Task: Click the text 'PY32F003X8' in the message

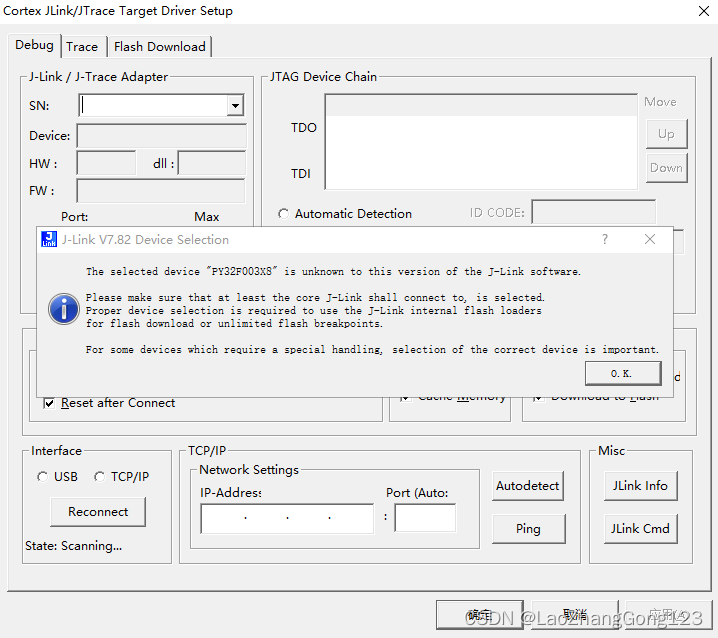Action: (x=242, y=271)
